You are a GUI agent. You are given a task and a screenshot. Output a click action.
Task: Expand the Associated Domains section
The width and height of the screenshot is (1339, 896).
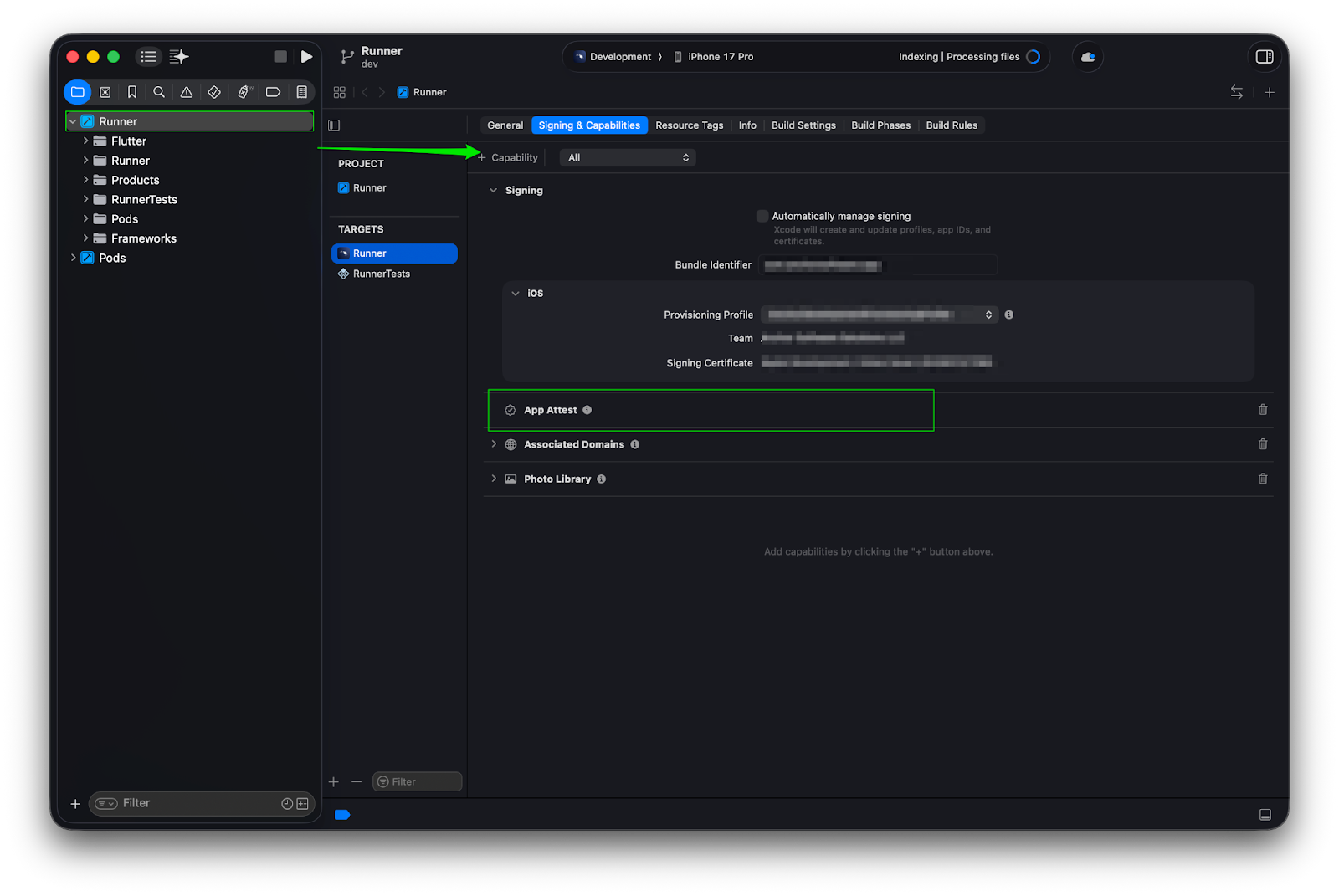pyautogui.click(x=494, y=444)
